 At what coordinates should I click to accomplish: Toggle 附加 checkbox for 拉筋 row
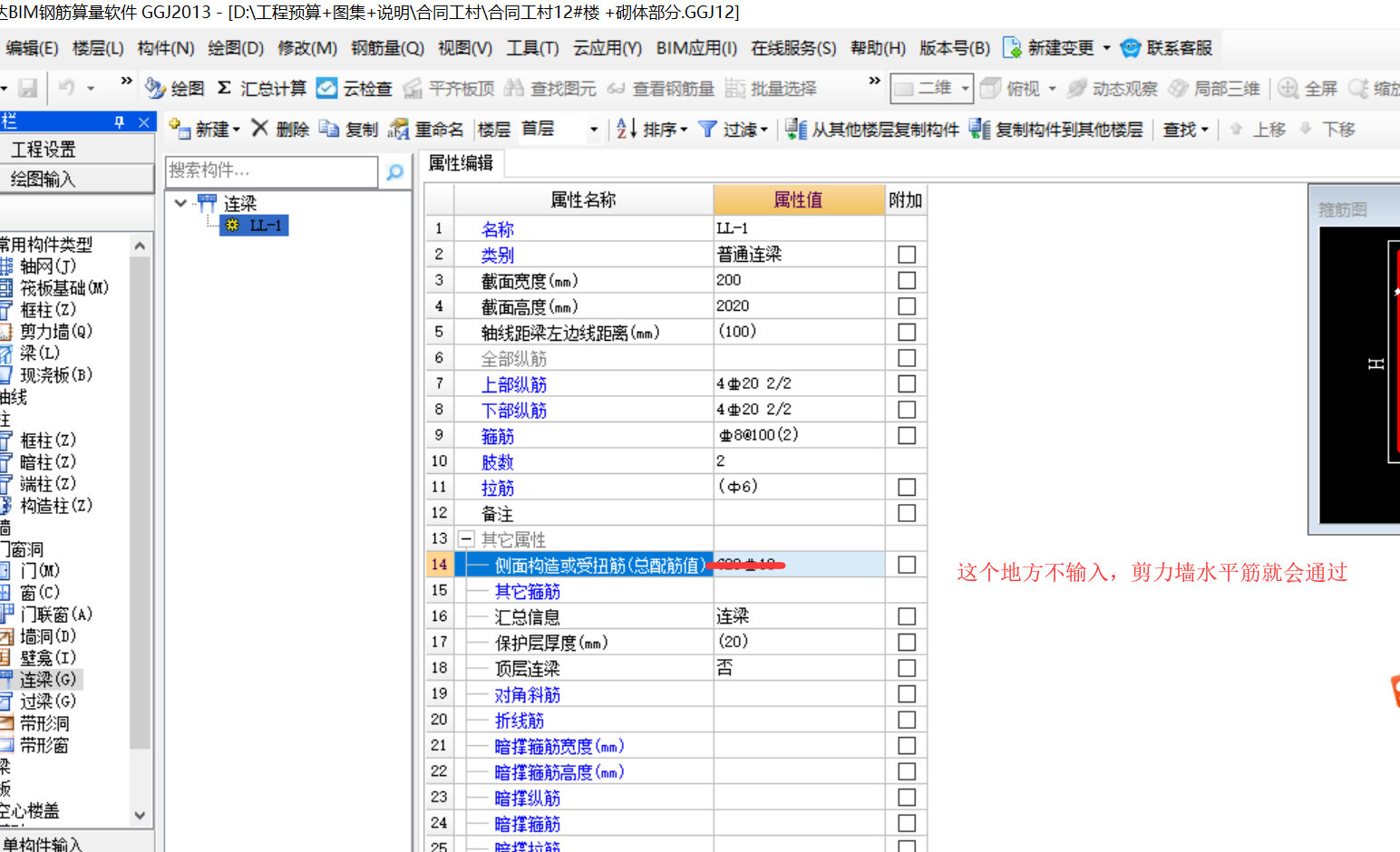tap(907, 487)
